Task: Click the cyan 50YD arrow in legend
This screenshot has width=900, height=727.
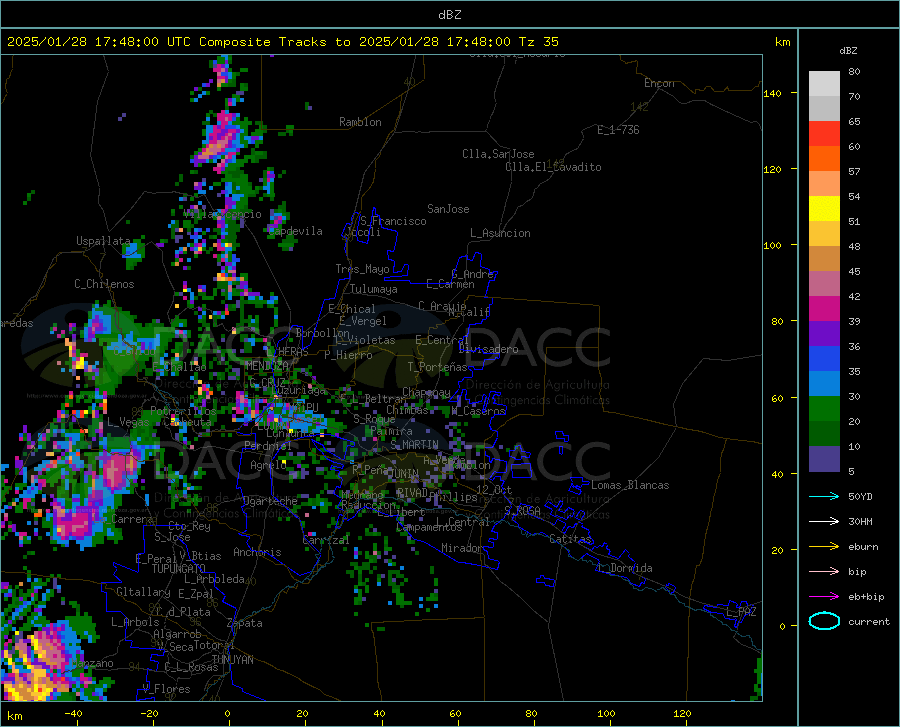Action: [x=824, y=496]
